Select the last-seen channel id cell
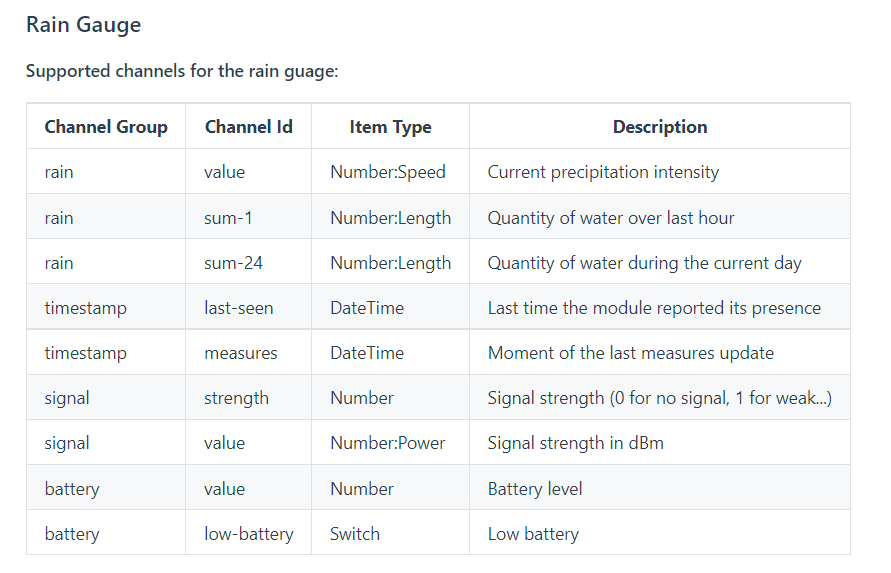 (x=238, y=308)
